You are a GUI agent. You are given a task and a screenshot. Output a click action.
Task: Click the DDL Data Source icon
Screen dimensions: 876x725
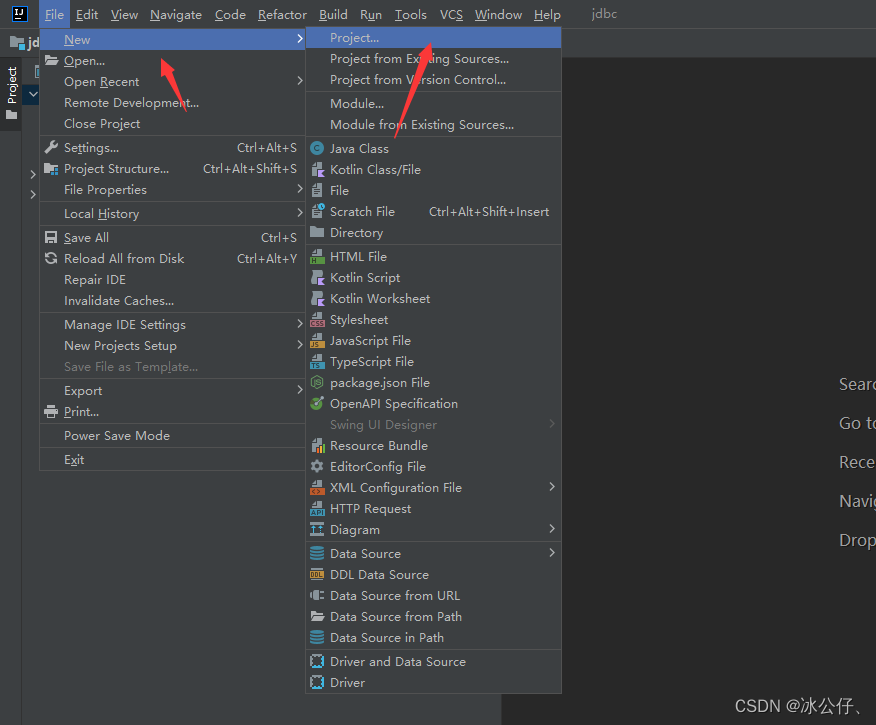(317, 575)
